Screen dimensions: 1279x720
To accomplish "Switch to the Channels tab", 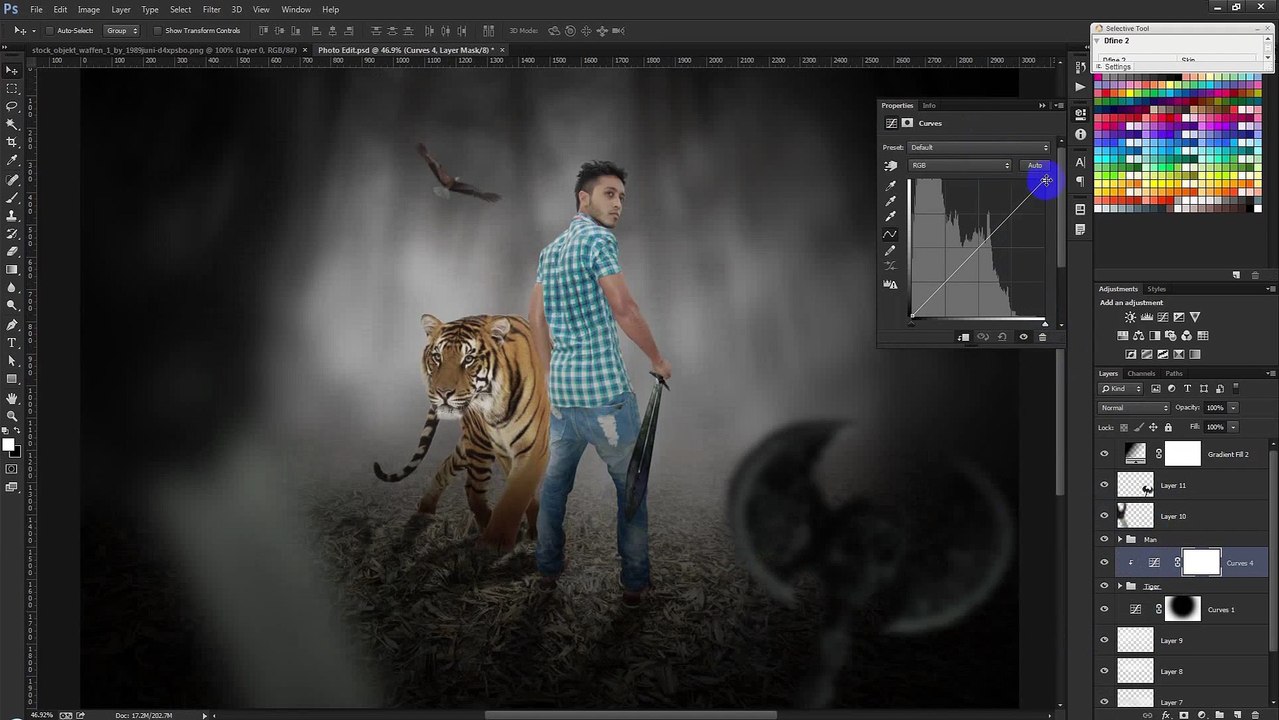I will click(x=1141, y=373).
